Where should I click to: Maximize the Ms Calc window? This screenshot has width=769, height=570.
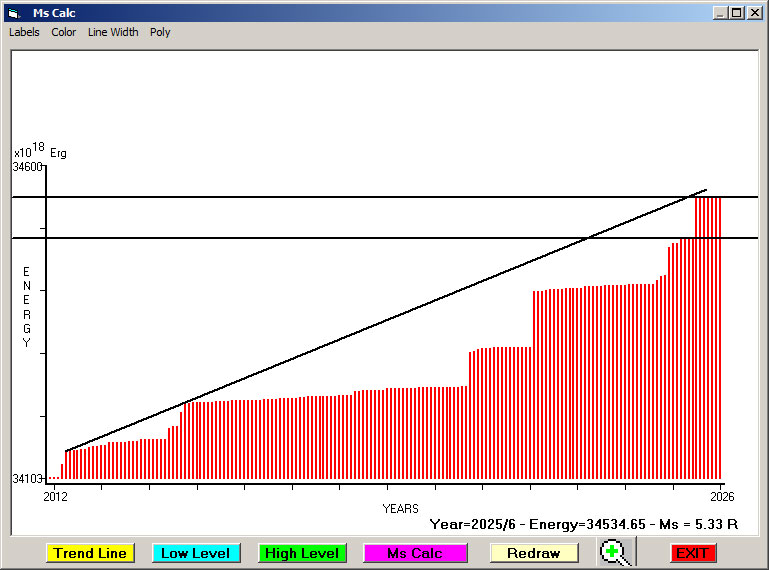[x=736, y=13]
